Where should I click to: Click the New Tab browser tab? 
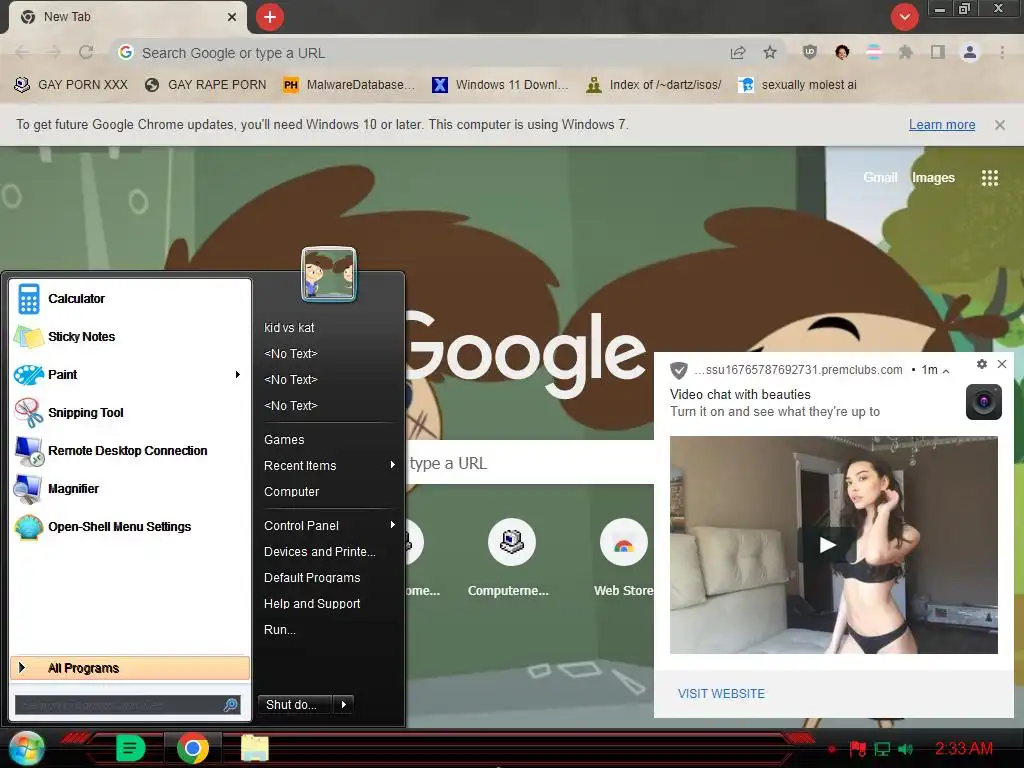point(127,17)
